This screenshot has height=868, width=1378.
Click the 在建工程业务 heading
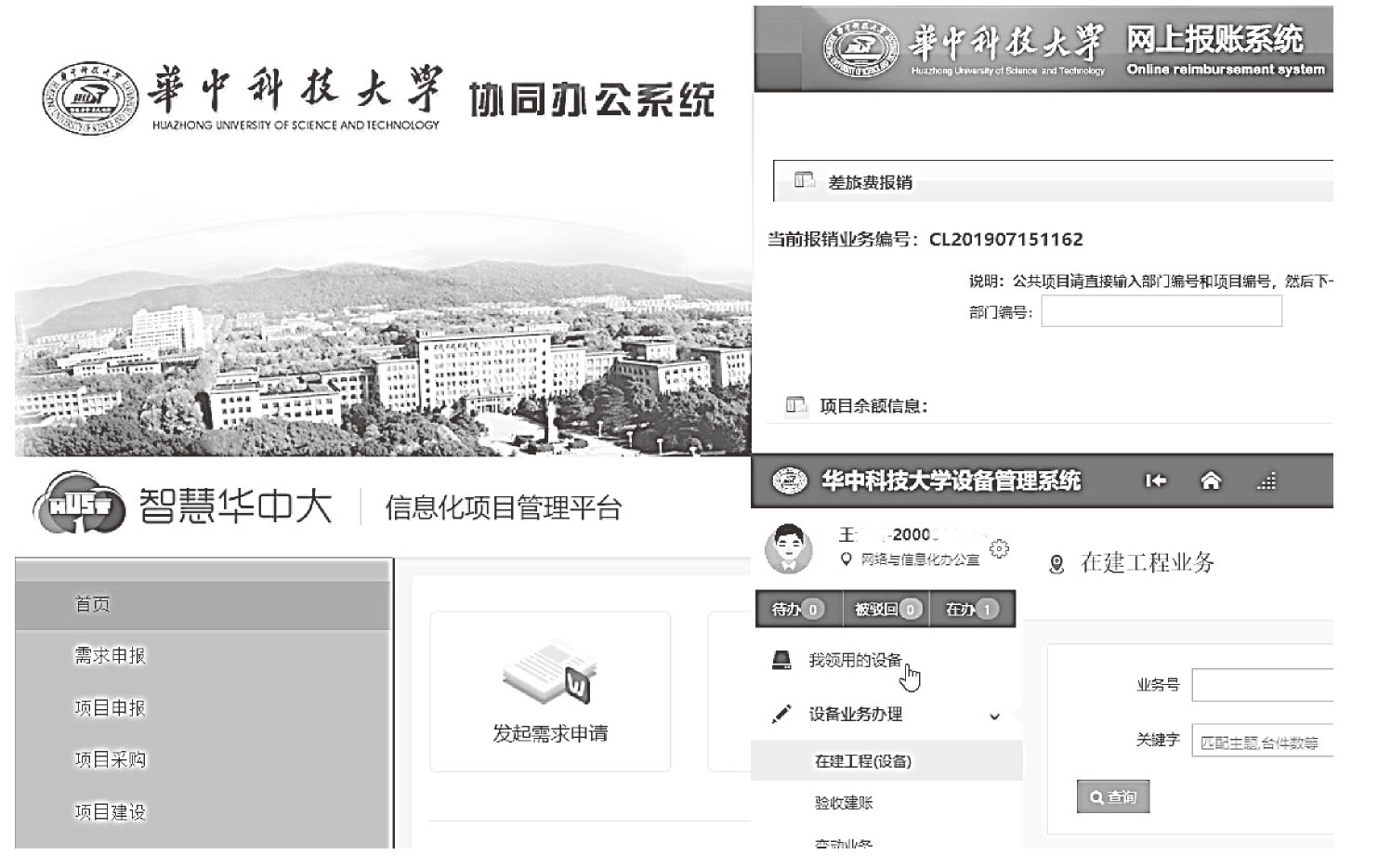coord(1147,562)
